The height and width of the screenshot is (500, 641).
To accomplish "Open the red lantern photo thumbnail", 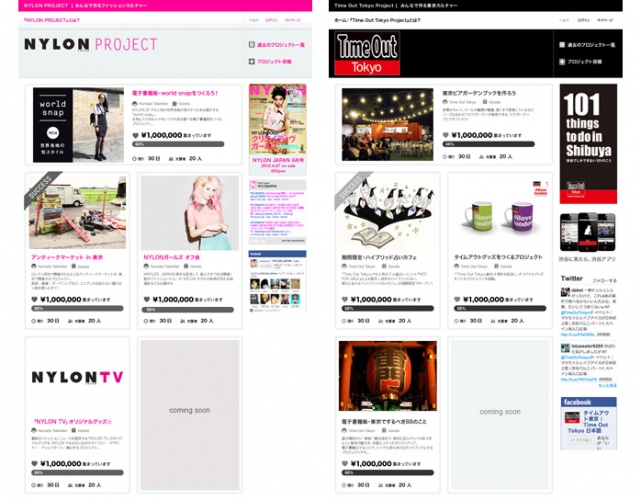I will coord(388,376).
